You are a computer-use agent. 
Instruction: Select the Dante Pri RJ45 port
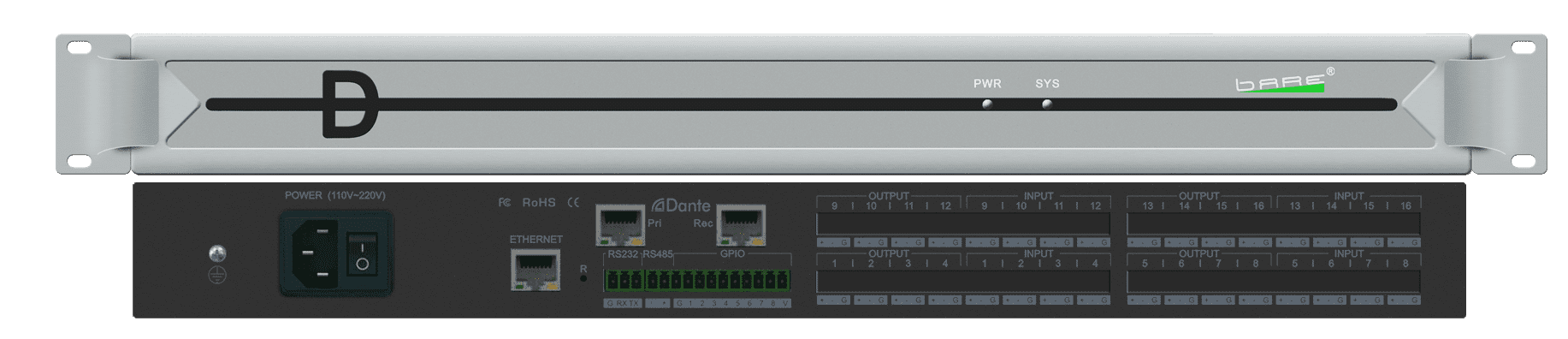[x=620, y=225]
